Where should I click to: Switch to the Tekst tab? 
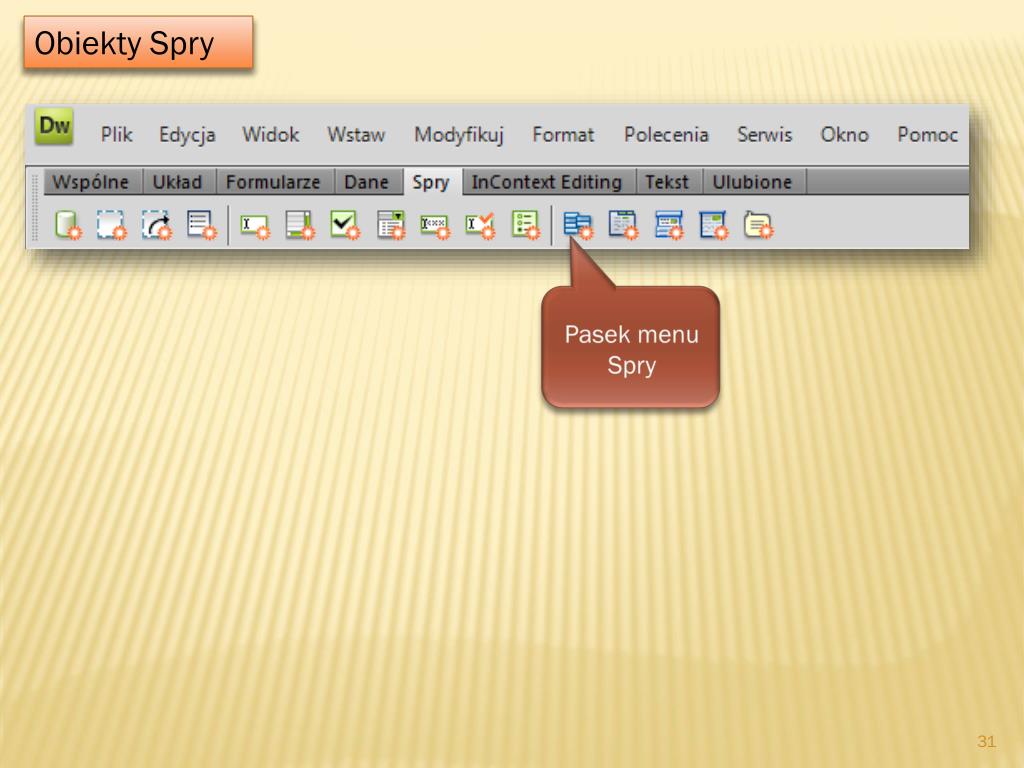pos(667,182)
